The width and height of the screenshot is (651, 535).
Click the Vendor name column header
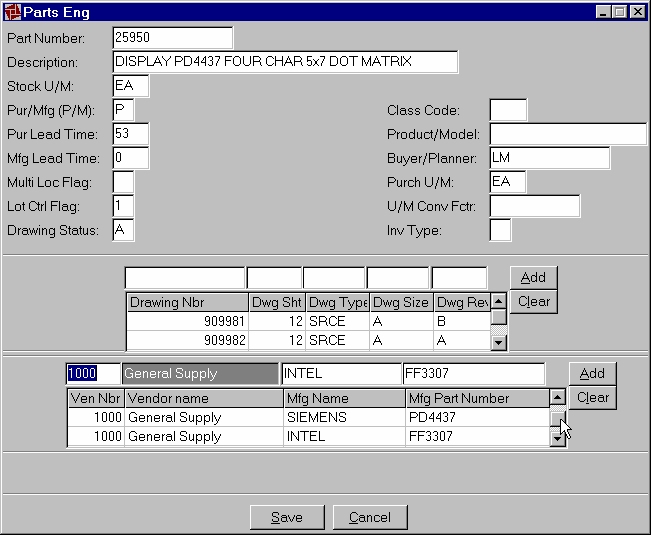(x=204, y=398)
